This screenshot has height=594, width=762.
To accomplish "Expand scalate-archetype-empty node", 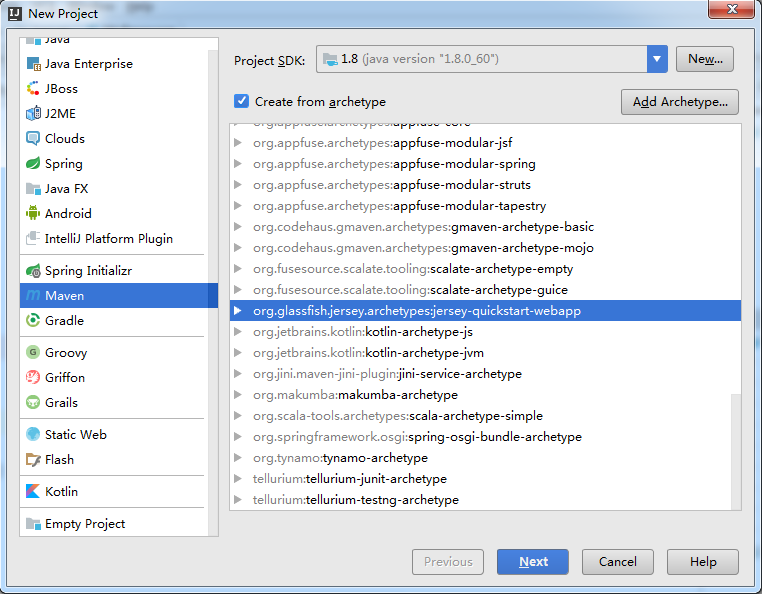I will point(238,268).
